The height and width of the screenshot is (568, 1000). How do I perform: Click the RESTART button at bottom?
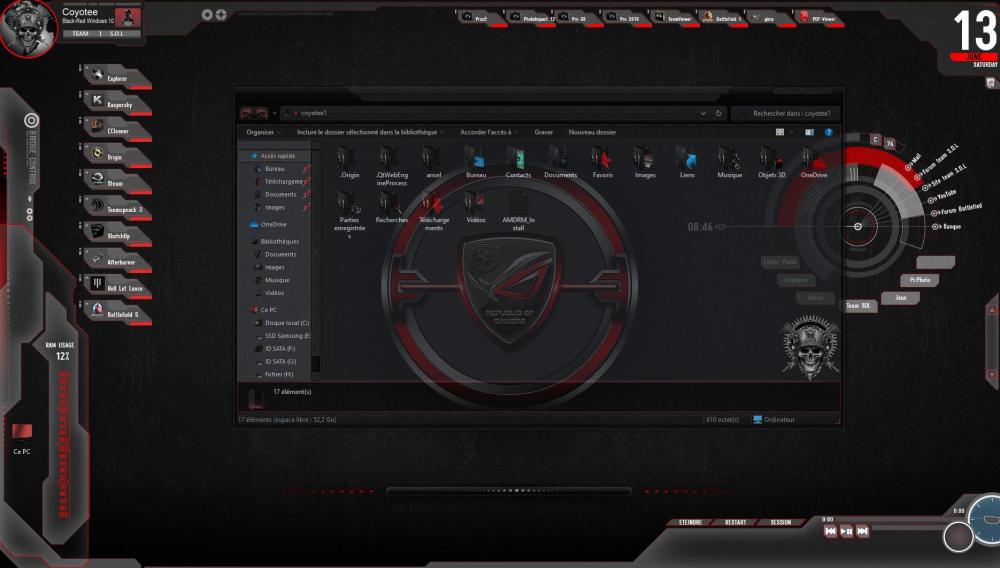[x=735, y=522]
